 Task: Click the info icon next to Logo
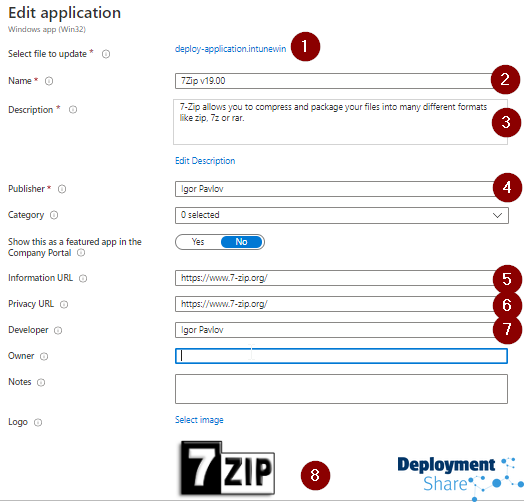pos(38,422)
